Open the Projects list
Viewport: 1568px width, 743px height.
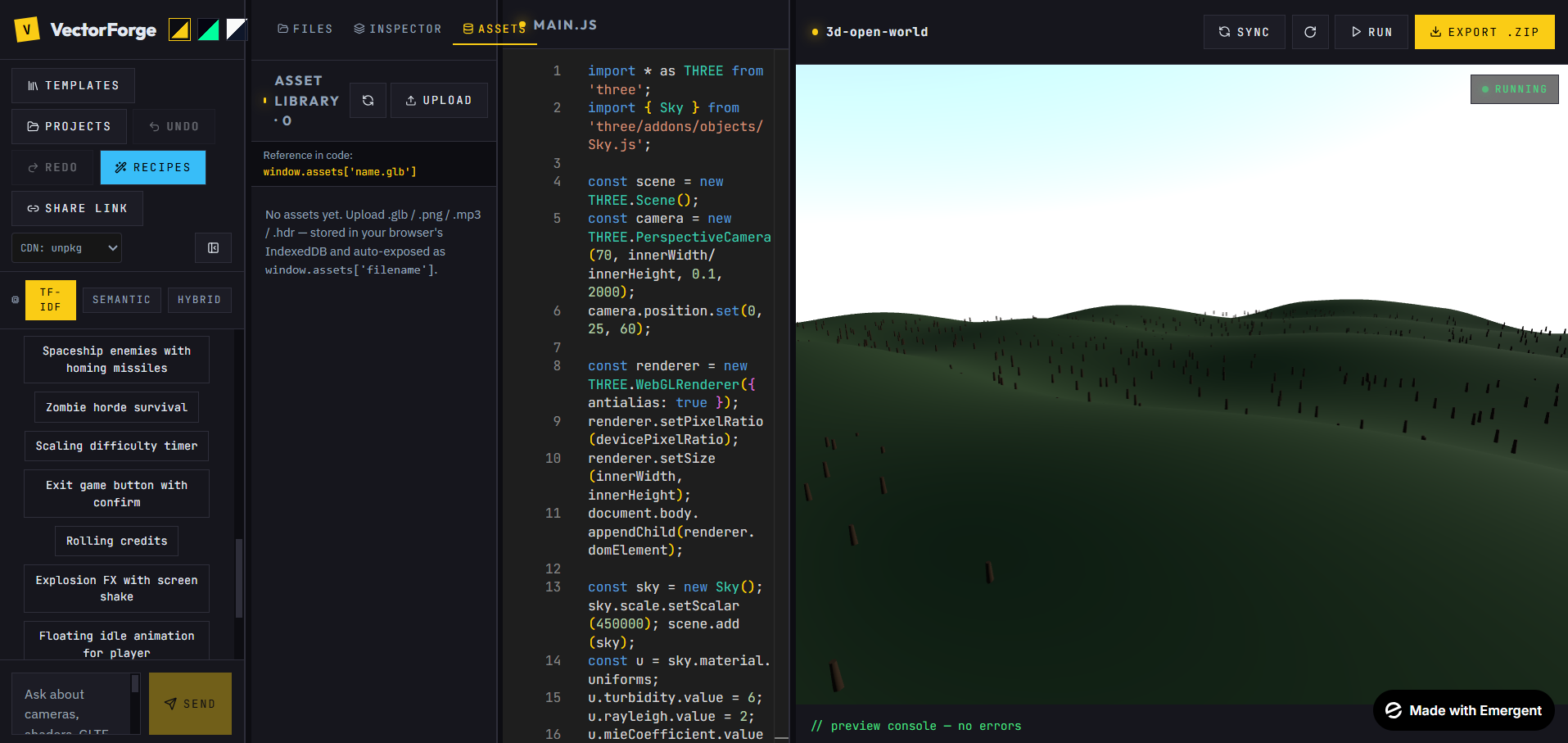pyautogui.click(x=69, y=127)
